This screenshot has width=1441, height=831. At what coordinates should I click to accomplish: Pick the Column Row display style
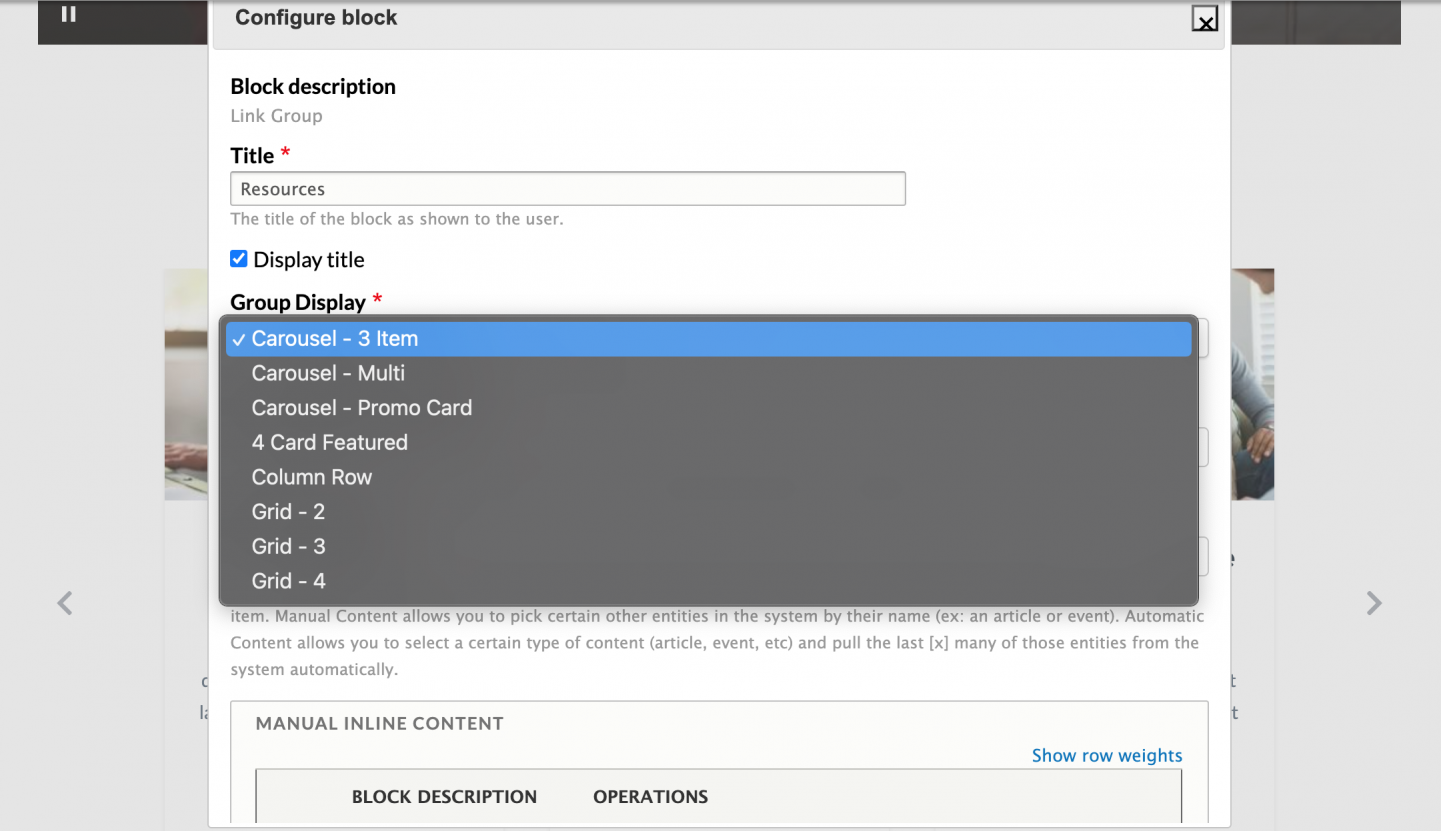click(x=311, y=477)
